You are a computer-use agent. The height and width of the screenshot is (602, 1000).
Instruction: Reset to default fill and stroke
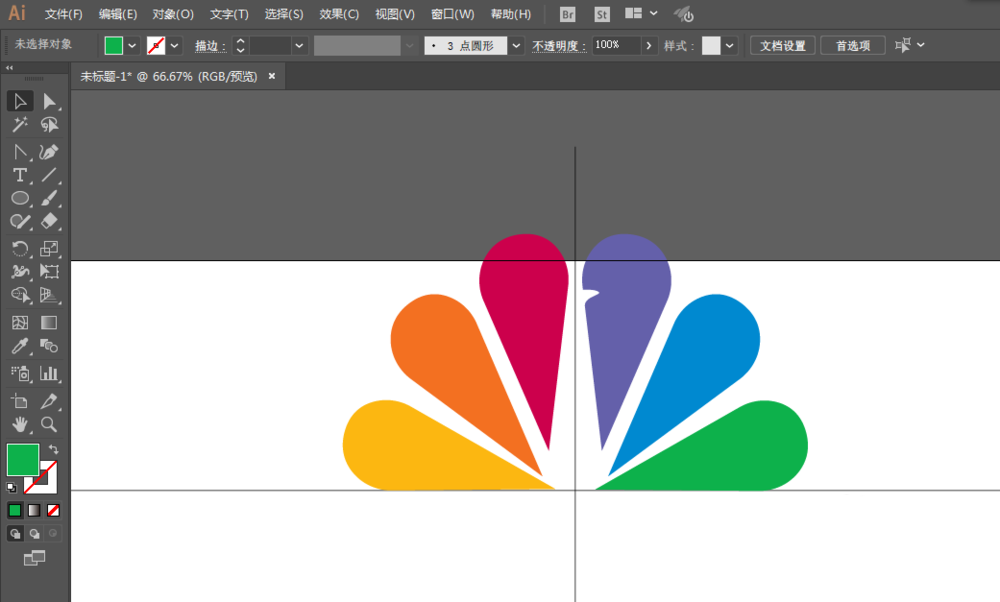click(11, 488)
